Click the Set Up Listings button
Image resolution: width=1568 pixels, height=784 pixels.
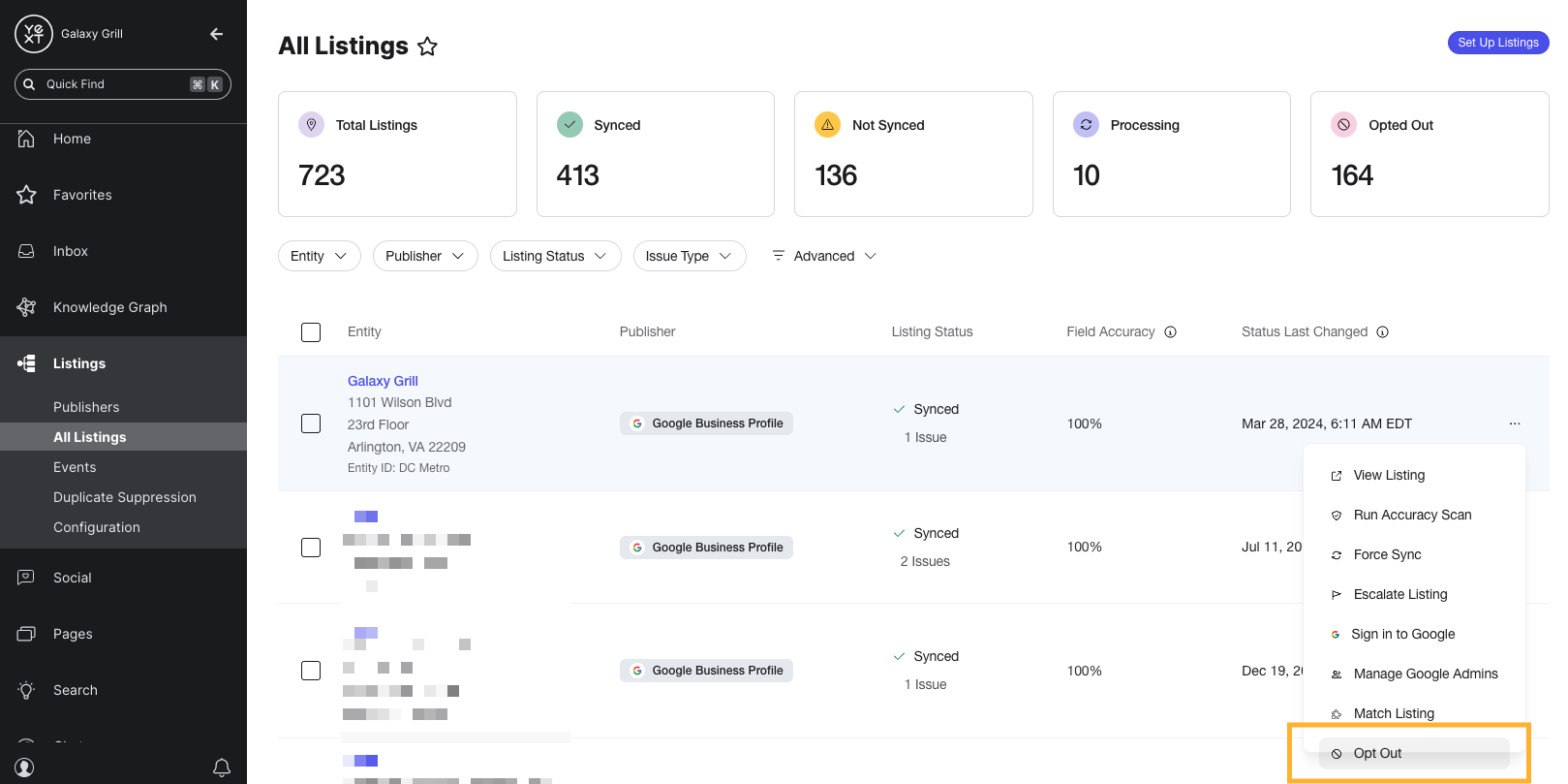1497,43
